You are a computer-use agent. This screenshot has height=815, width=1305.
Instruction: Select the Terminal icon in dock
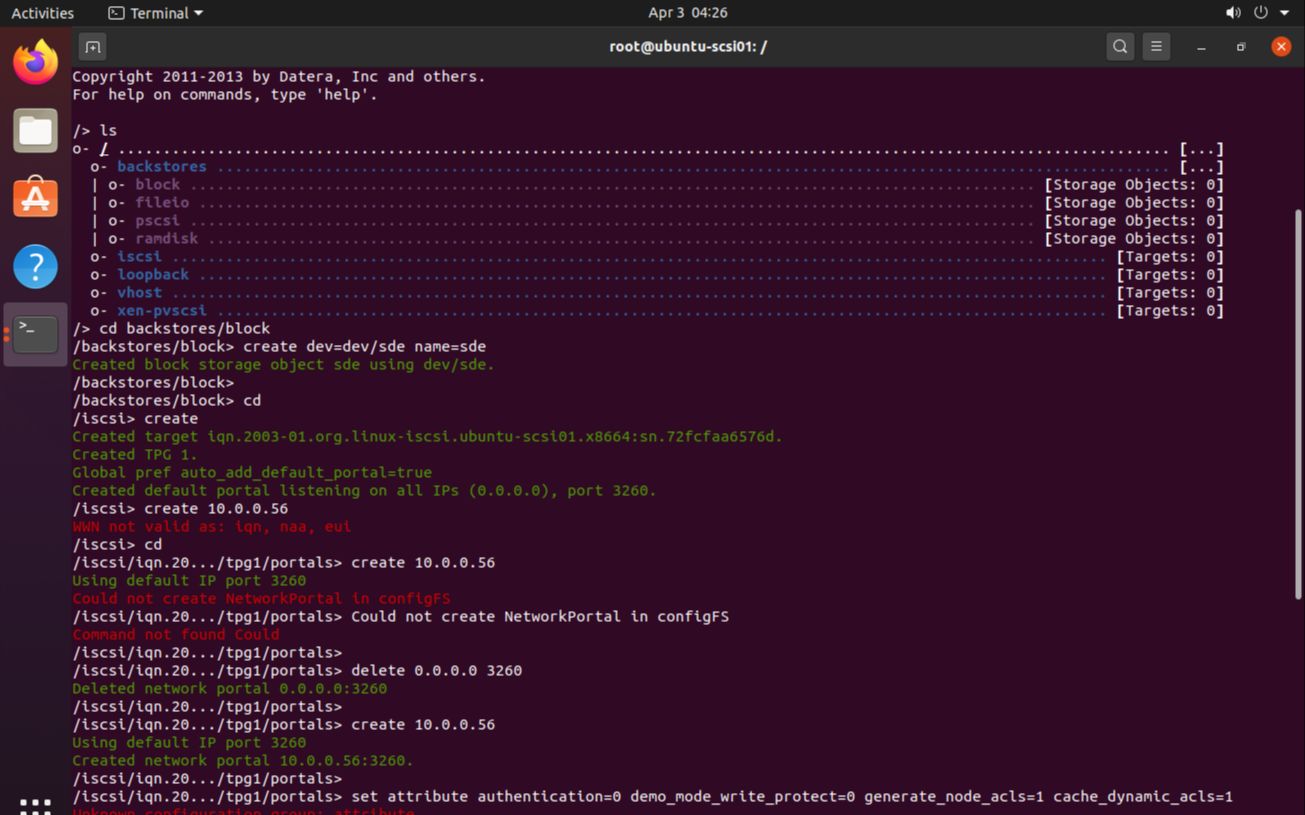pos(35,334)
